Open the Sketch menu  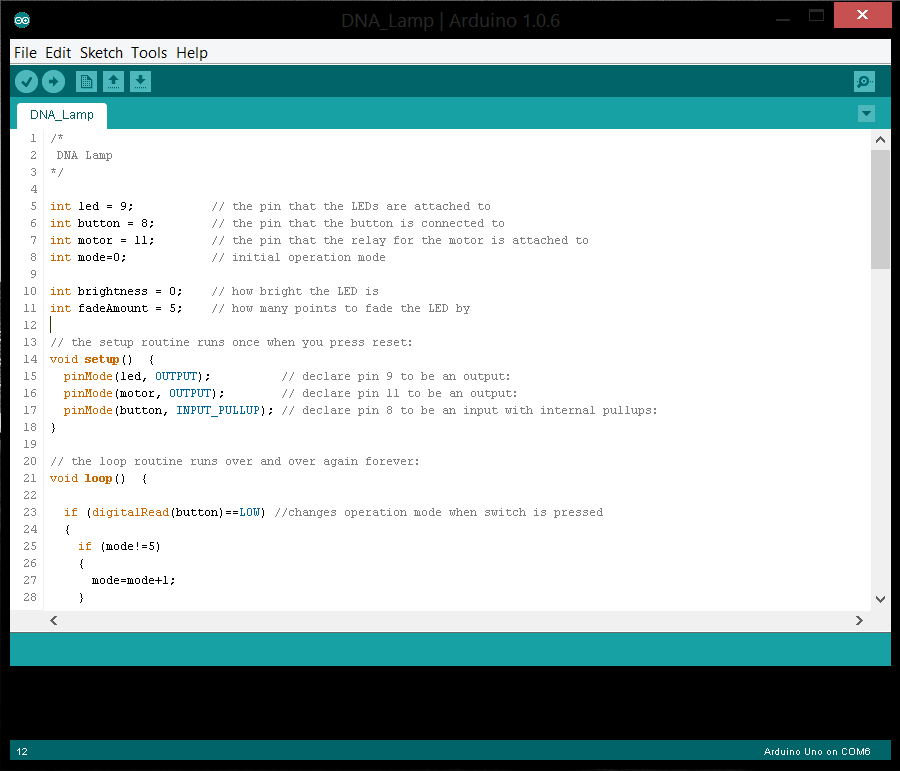coord(101,53)
